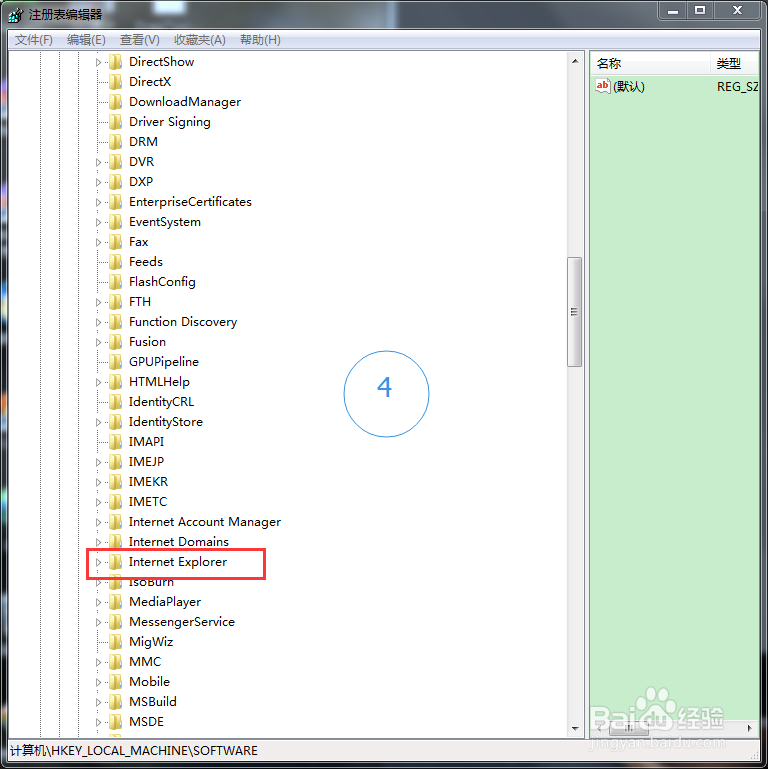Image resolution: width=768 pixels, height=769 pixels.
Task: Click the REG_SZ type cell
Action: coord(738,87)
